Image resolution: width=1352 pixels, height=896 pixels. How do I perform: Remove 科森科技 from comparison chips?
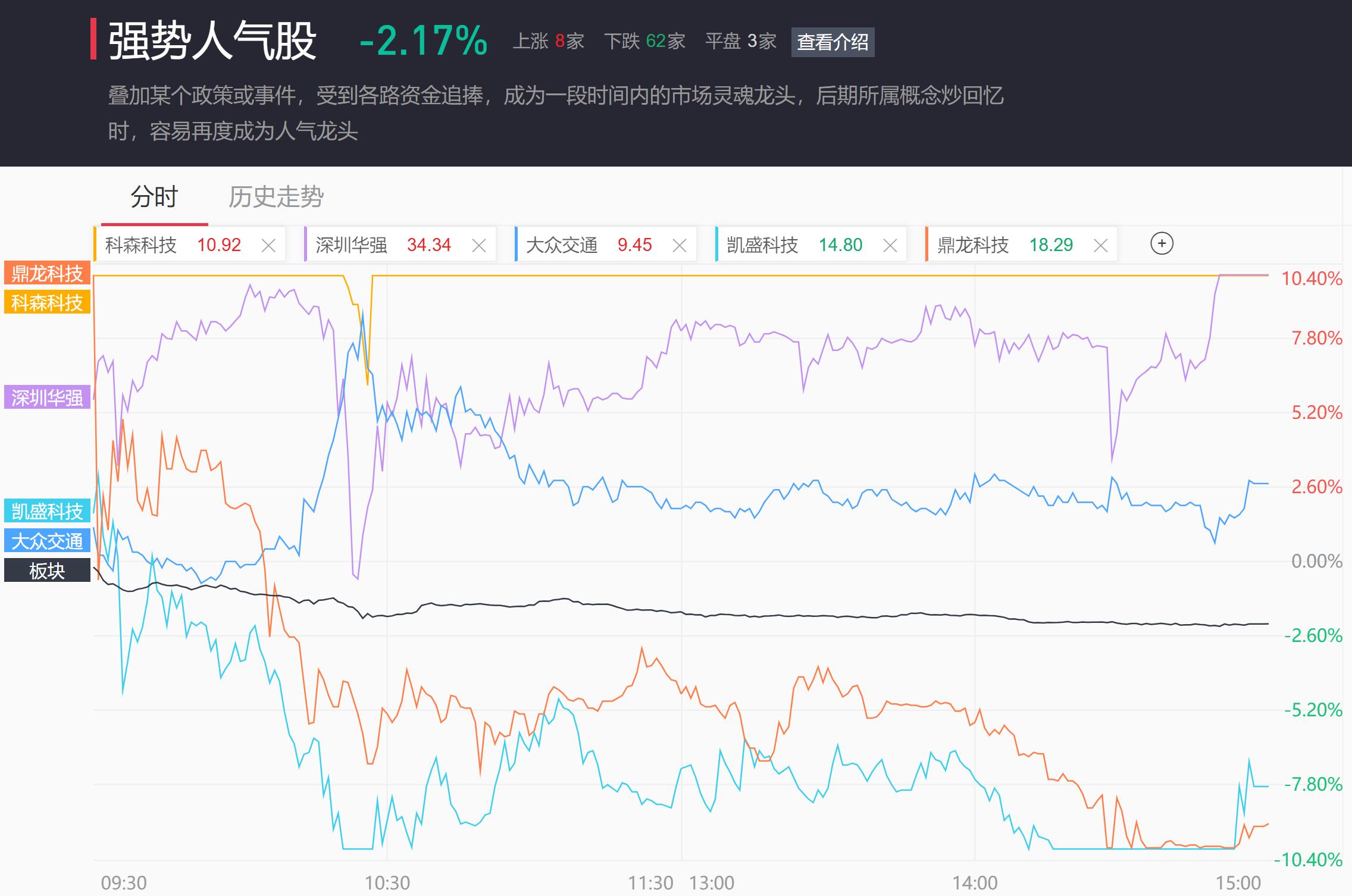[268, 245]
